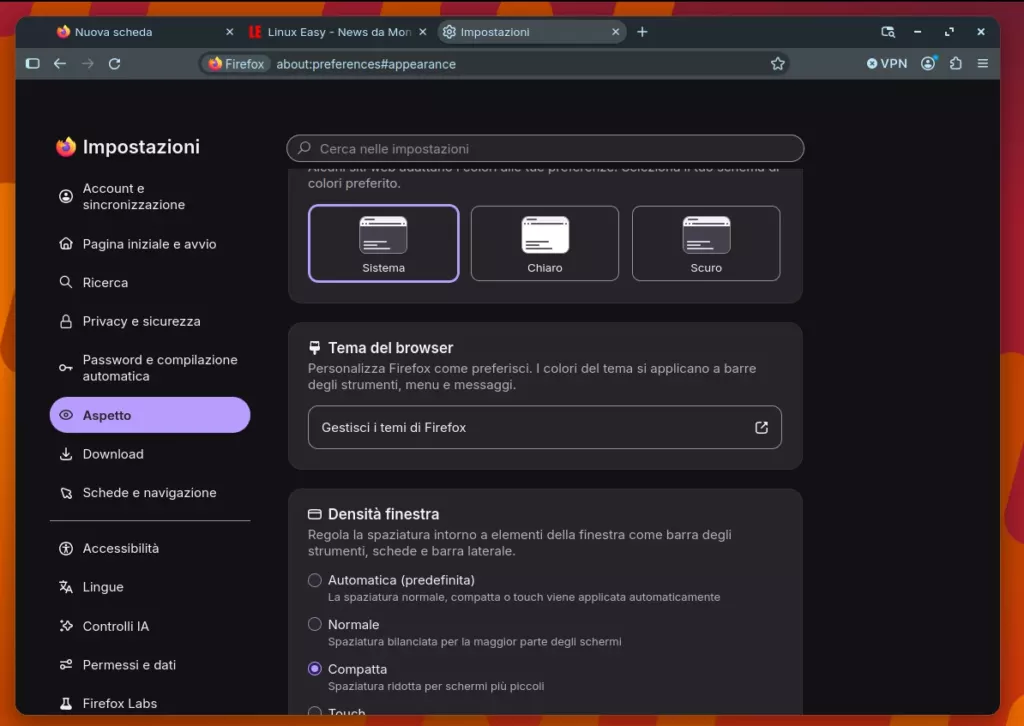Choose the Chiaro color scheme card
Viewport: 1024px width, 726px height.
(x=545, y=244)
